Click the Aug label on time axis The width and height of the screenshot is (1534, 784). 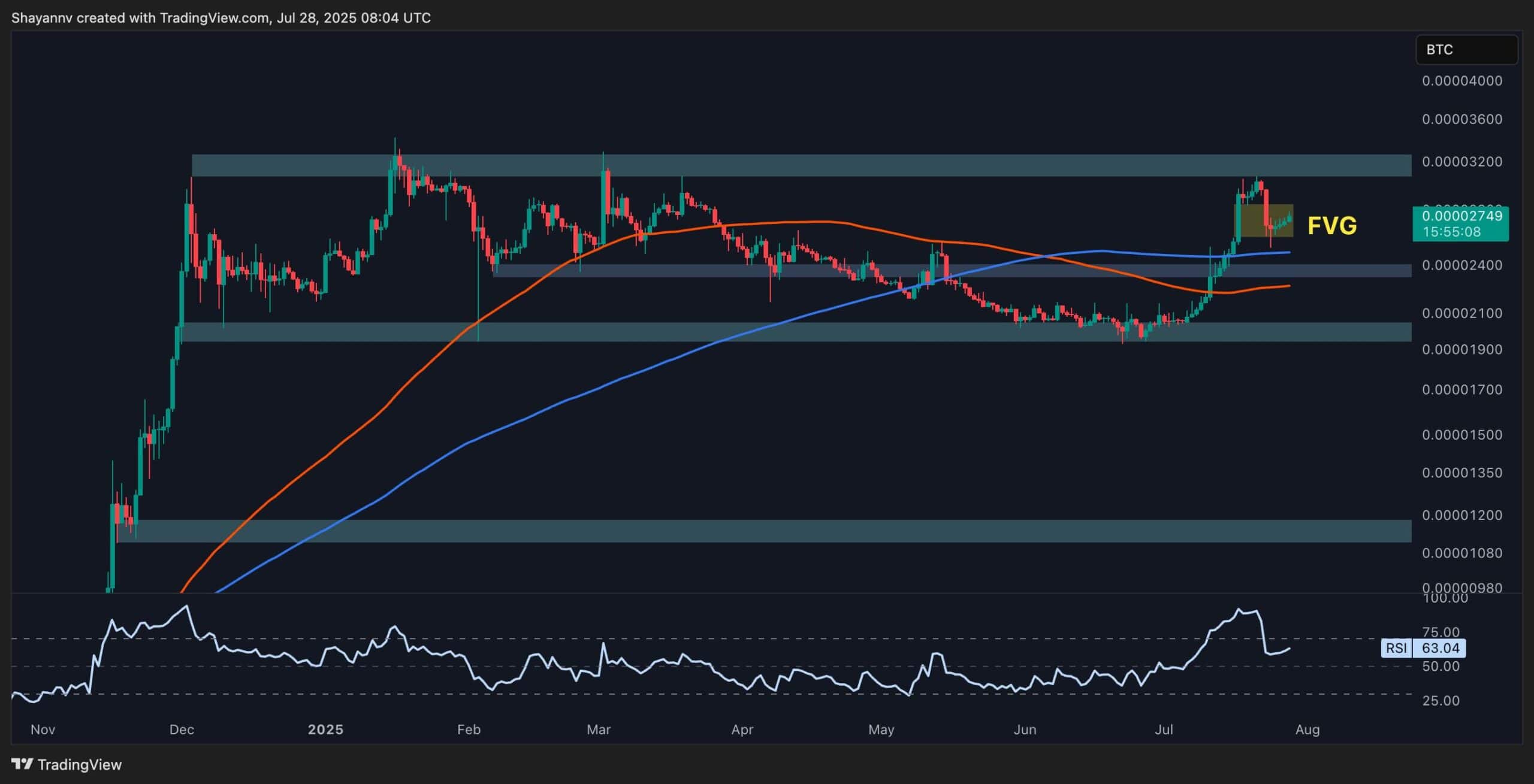(1307, 729)
